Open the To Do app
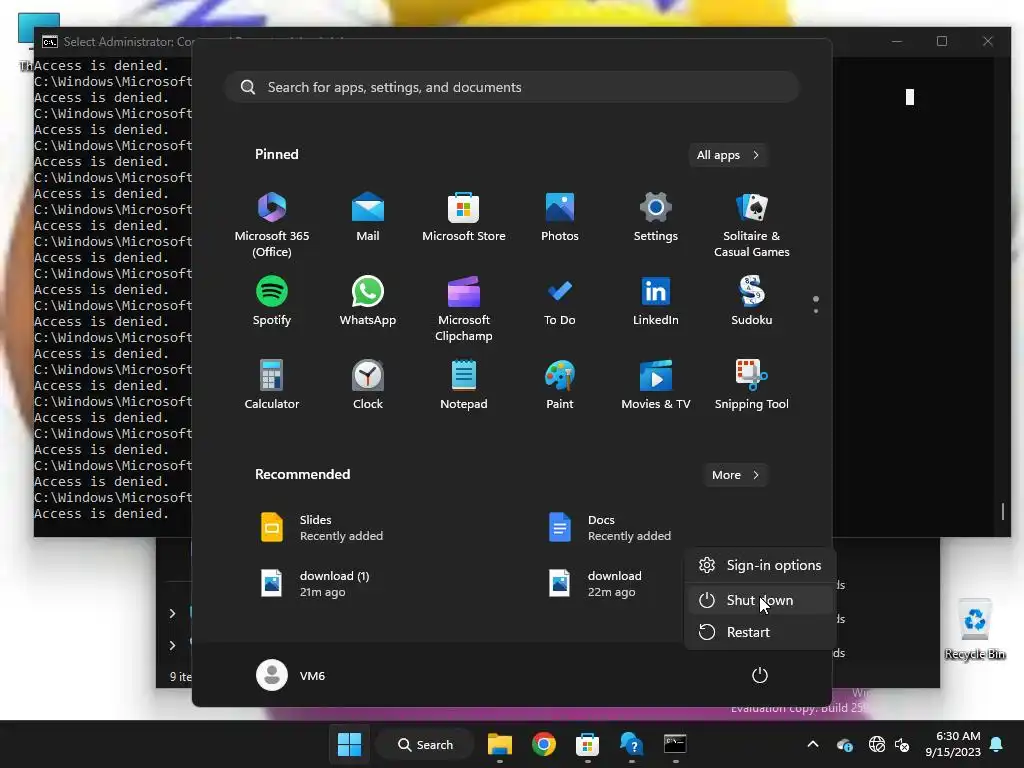1024x768 pixels. tap(560, 300)
